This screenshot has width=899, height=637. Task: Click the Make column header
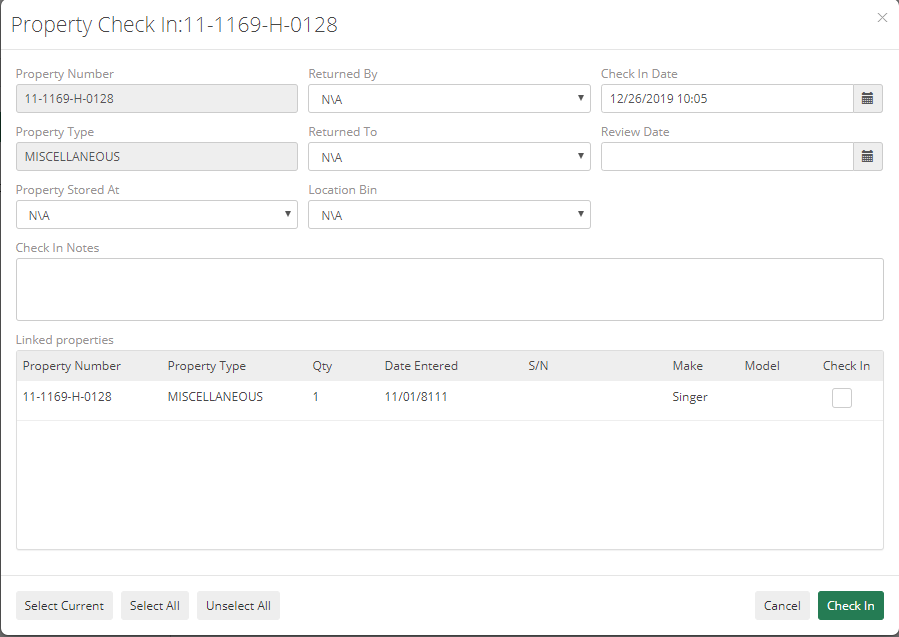pyautogui.click(x=687, y=366)
